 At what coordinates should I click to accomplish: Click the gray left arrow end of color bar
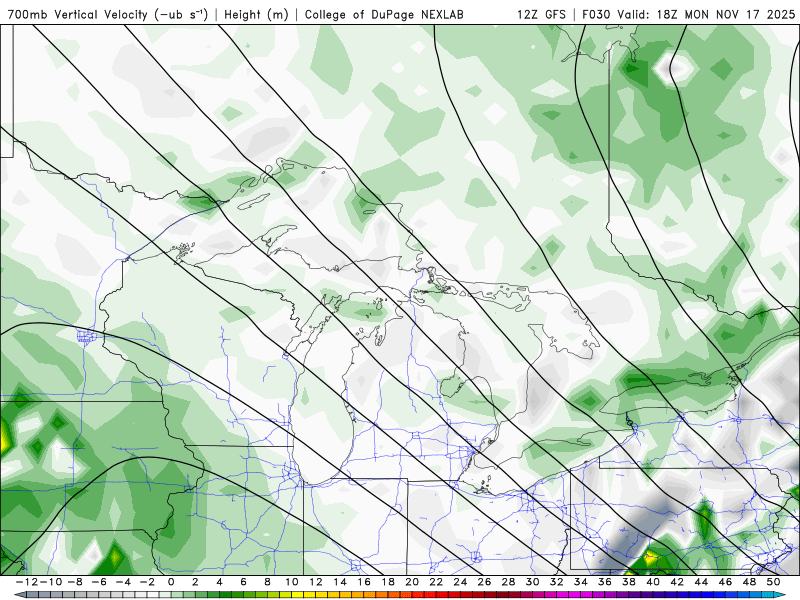19,595
